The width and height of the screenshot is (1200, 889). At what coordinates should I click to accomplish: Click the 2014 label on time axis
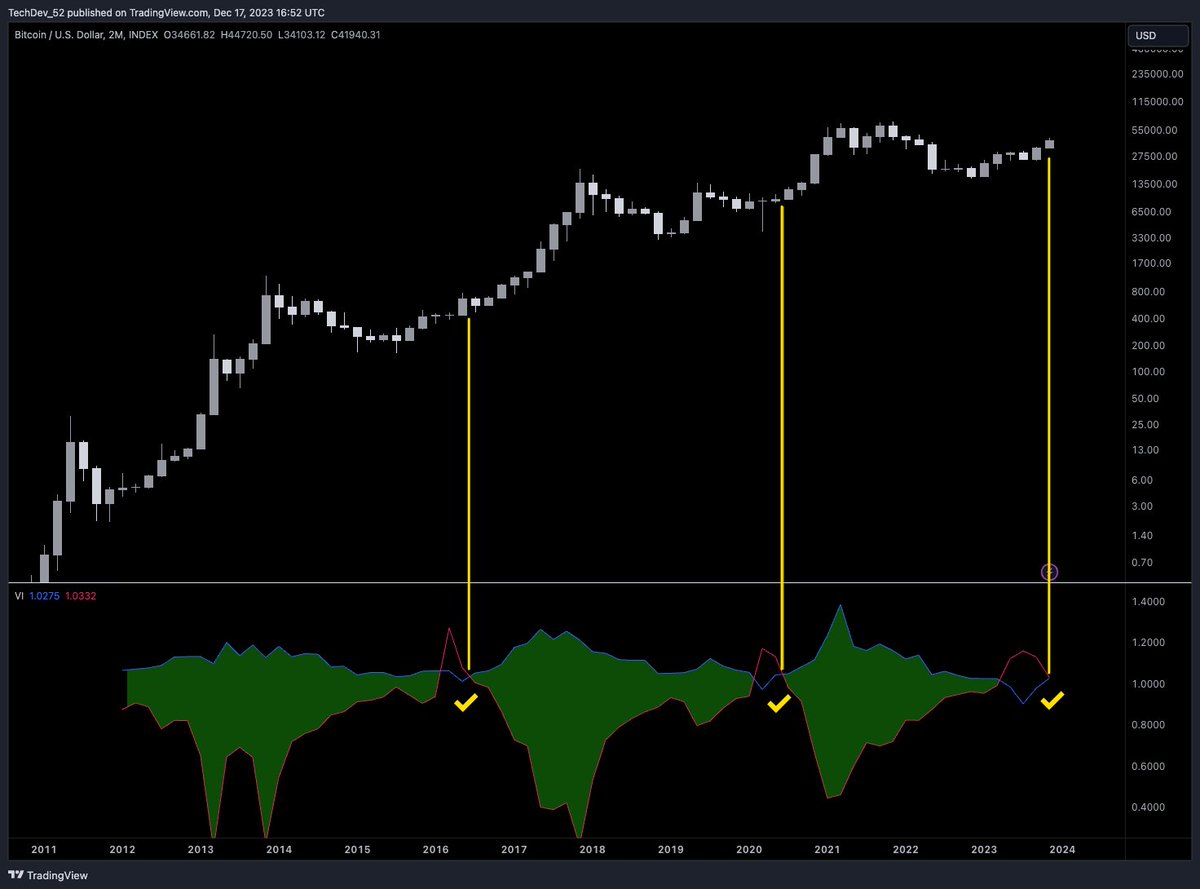279,849
